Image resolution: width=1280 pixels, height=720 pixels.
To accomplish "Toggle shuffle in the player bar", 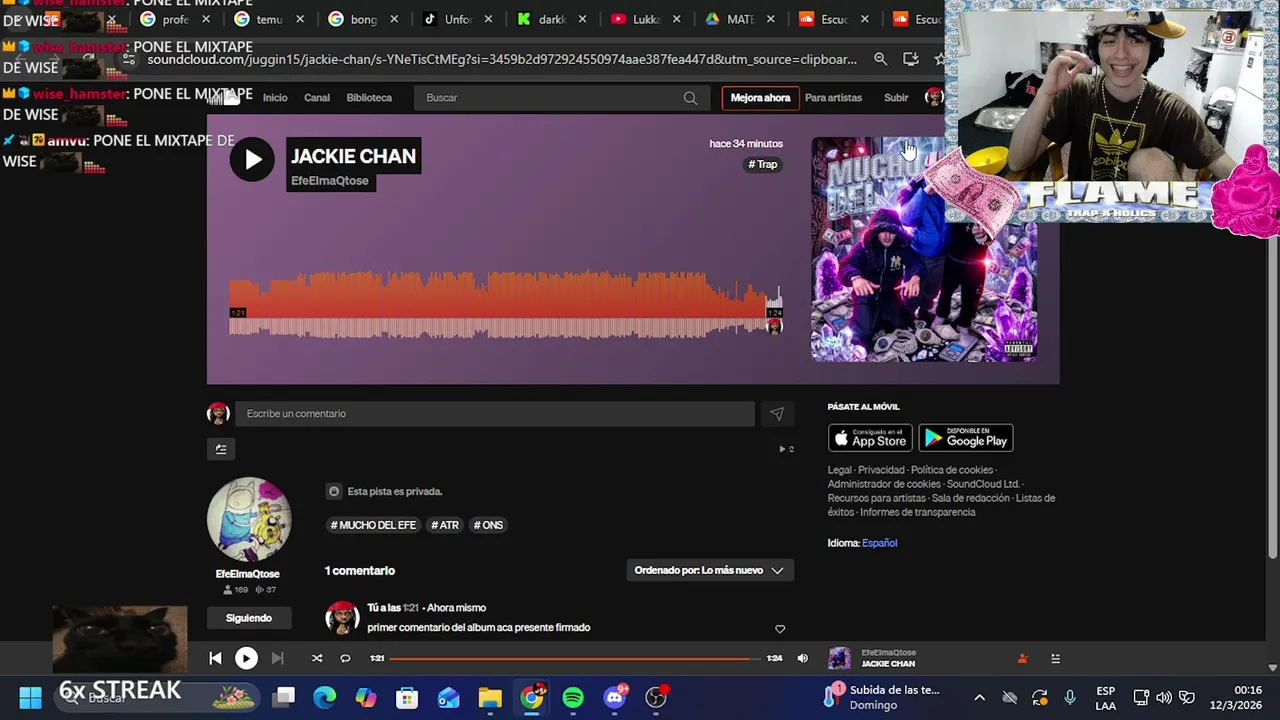I will [317, 658].
